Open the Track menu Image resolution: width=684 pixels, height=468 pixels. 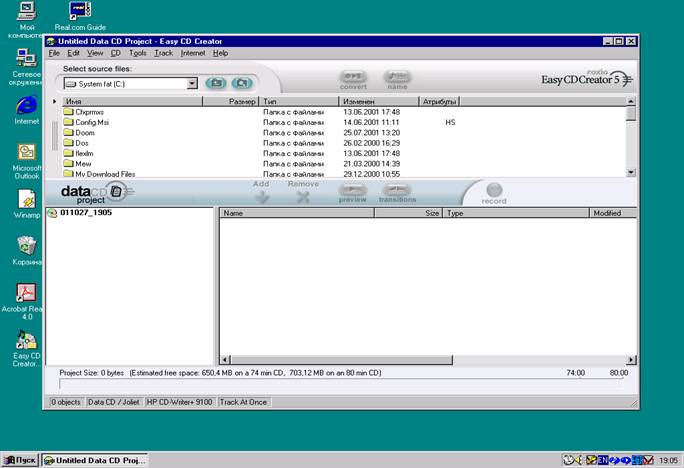pos(163,53)
